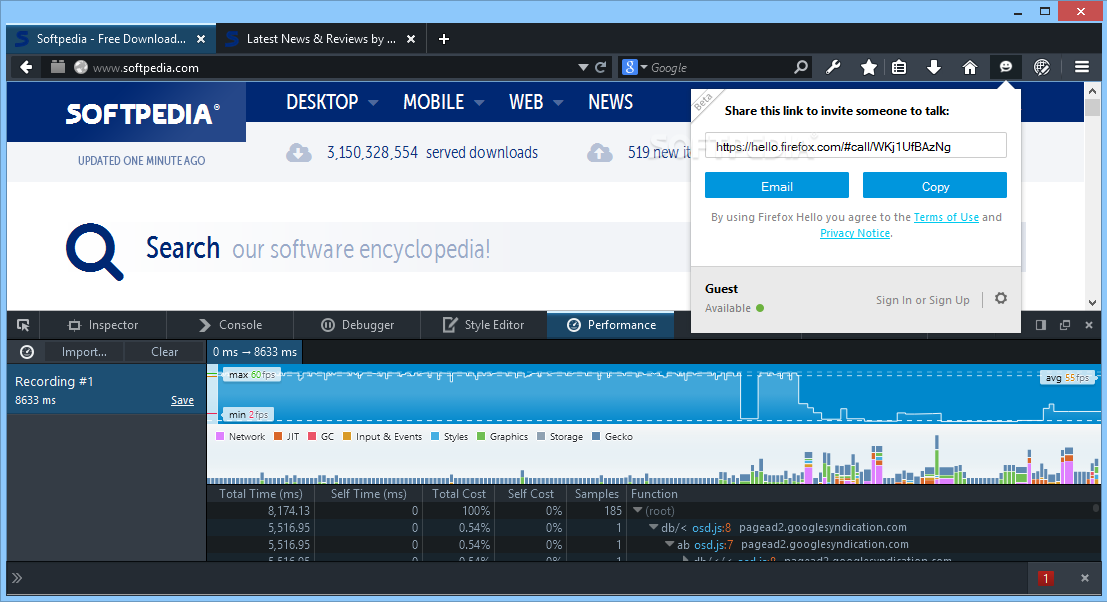This screenshot has height=602, width=1107.
Task: Toggle the Firefox Hello chat icon
Action: (x=1005, y=67)
